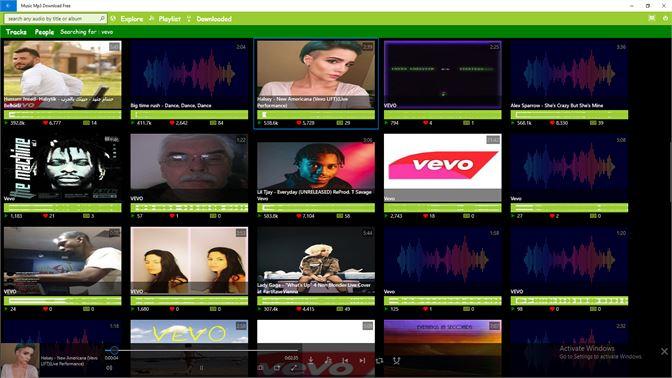Click comment icon showing 58 comments
The width and height of the screenshot is (672, 378).
click(339, 216)
